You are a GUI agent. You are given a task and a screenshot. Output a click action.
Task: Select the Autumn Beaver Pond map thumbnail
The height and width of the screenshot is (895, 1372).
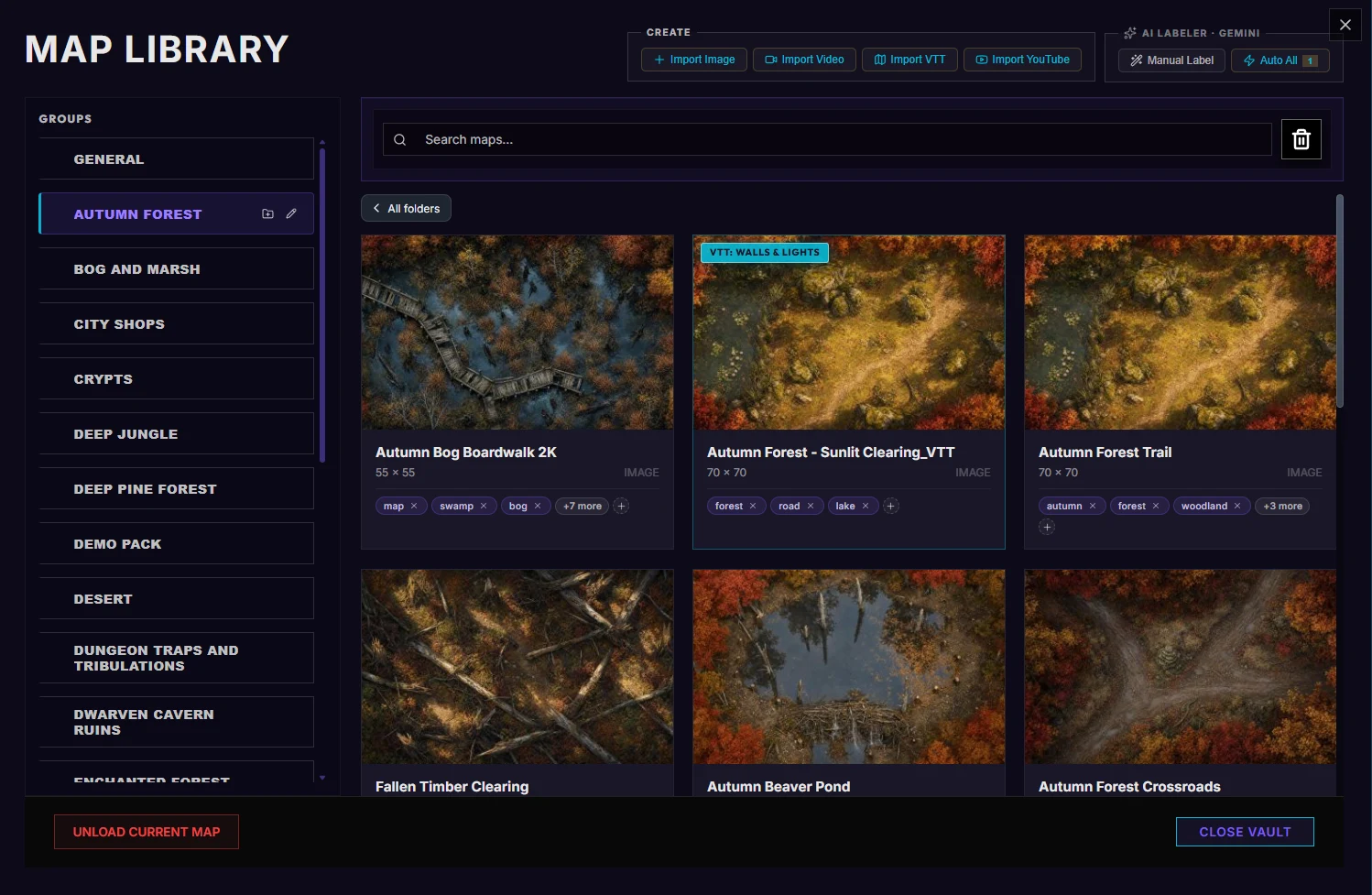(849, 667)
